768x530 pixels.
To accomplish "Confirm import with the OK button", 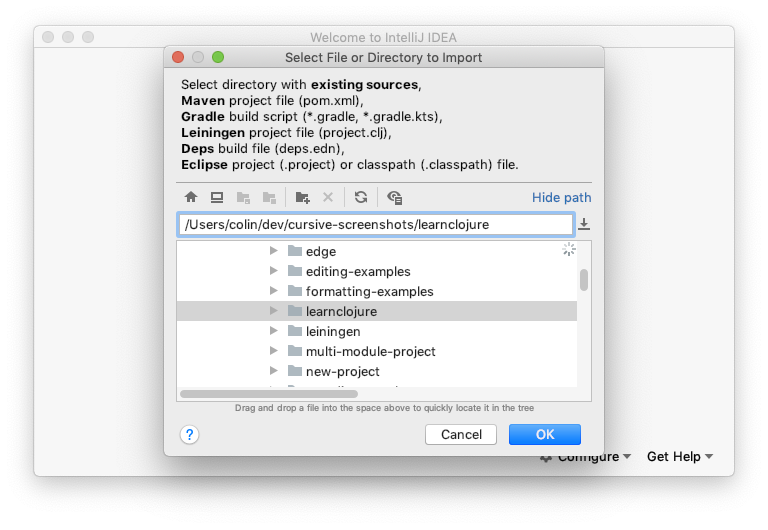I will (545, 434).
